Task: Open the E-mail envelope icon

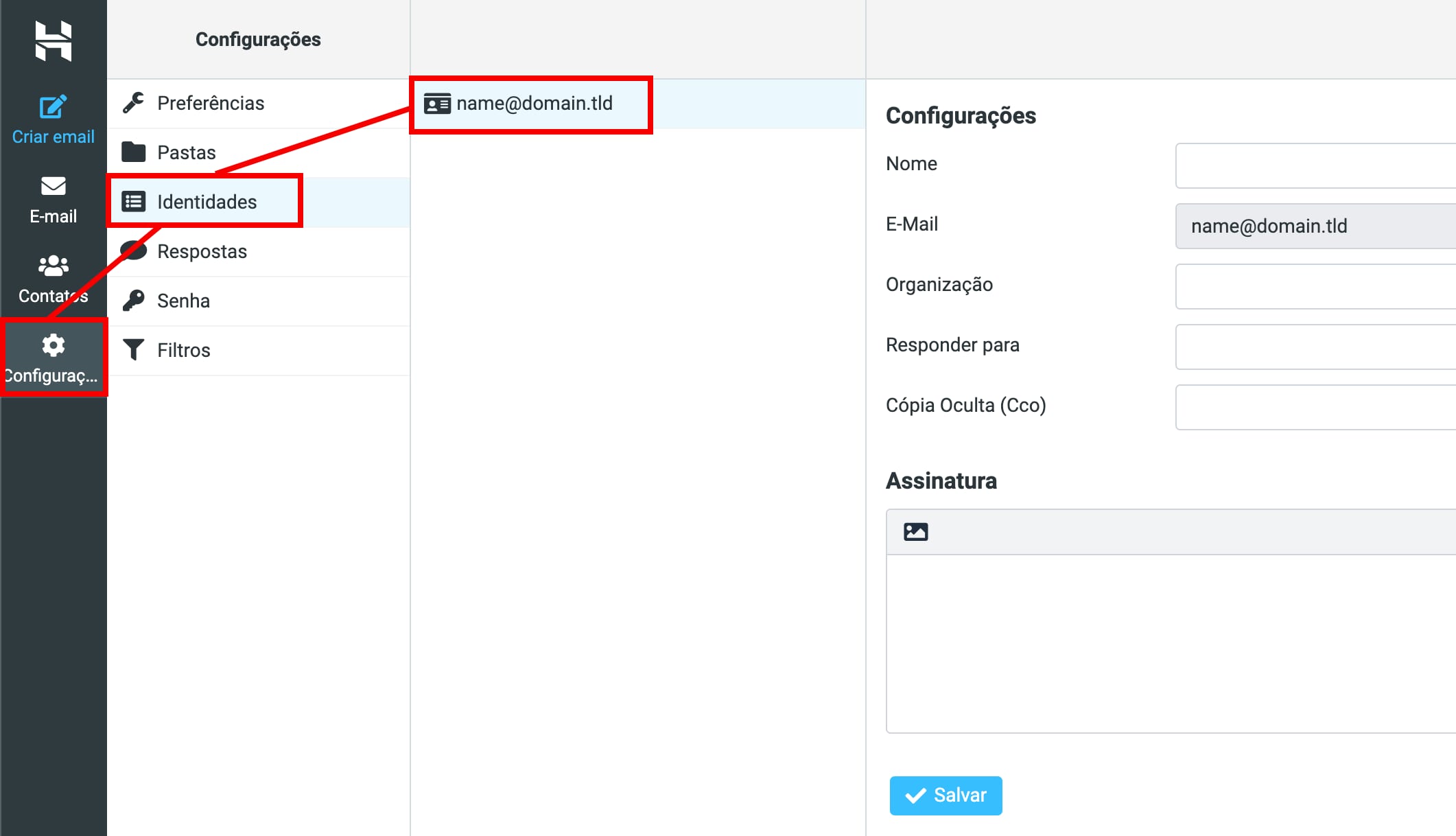Action: (x=54, y=186)
